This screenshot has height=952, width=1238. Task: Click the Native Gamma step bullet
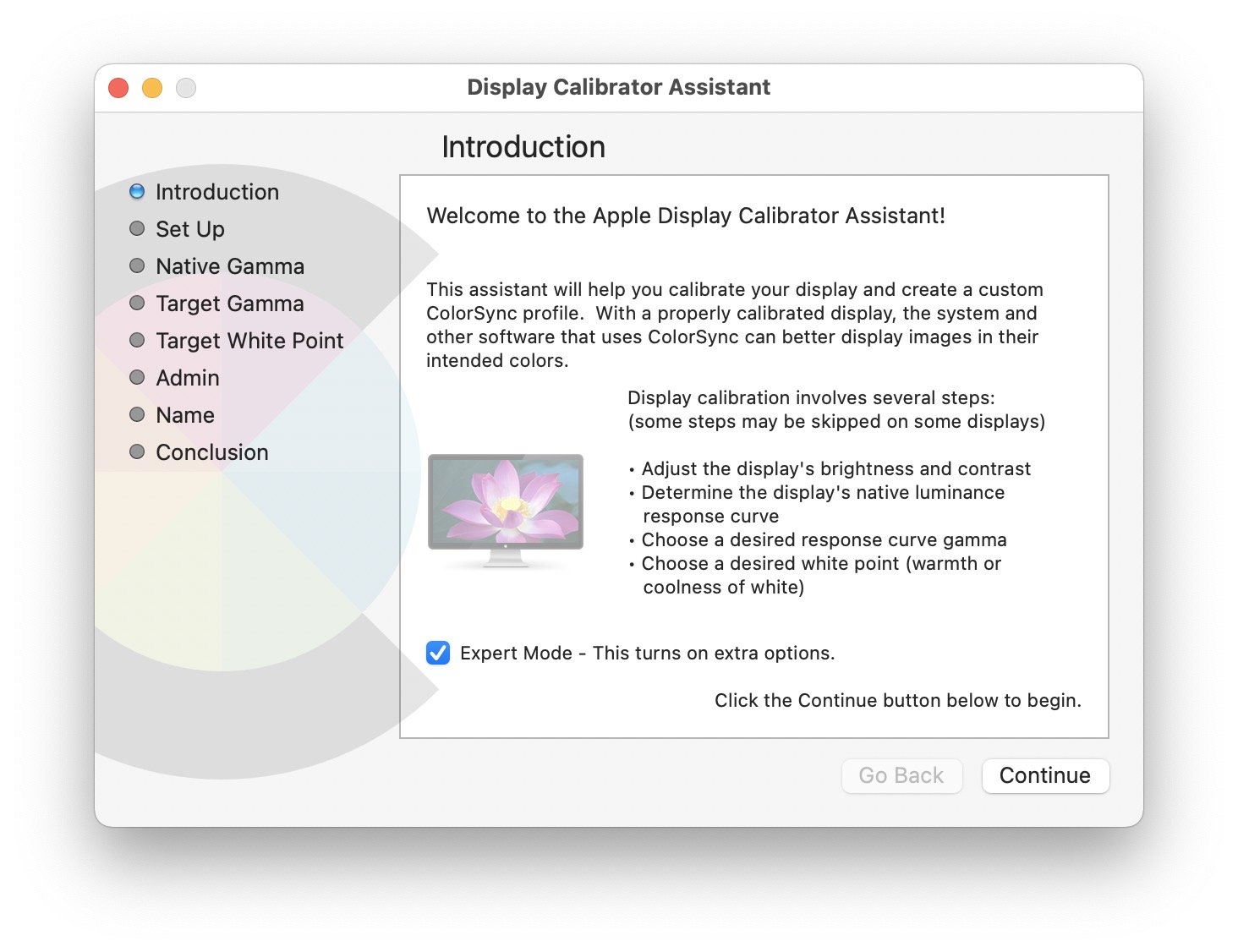pyautogui.click(x=137, y=266)
